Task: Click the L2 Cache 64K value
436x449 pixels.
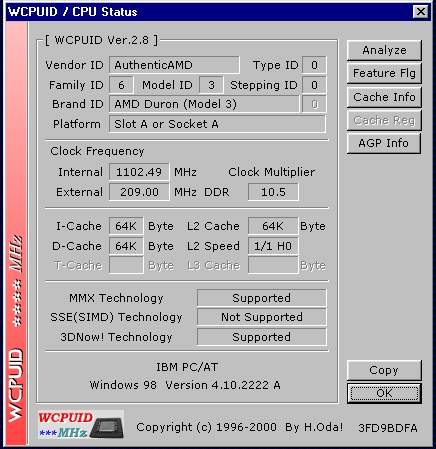Action: [273, 226]
